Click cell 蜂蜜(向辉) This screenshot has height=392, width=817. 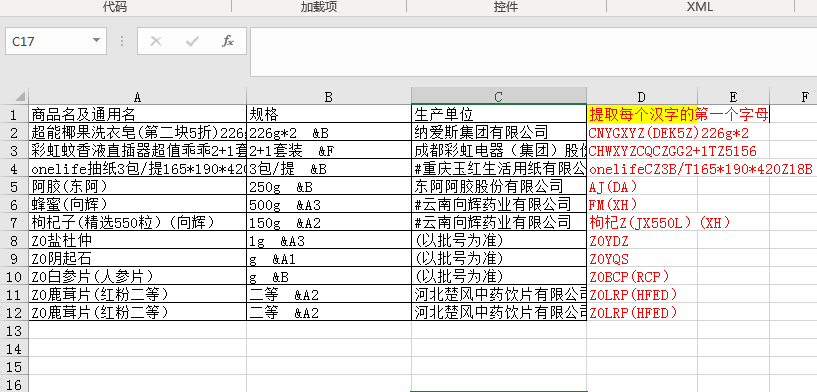(138, 204)
